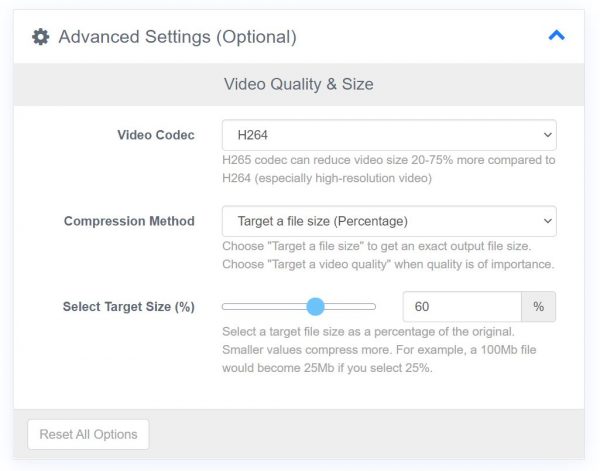Click the Video Quality & Size section header
Screen dimensions: 600x471
click(298, 84)
